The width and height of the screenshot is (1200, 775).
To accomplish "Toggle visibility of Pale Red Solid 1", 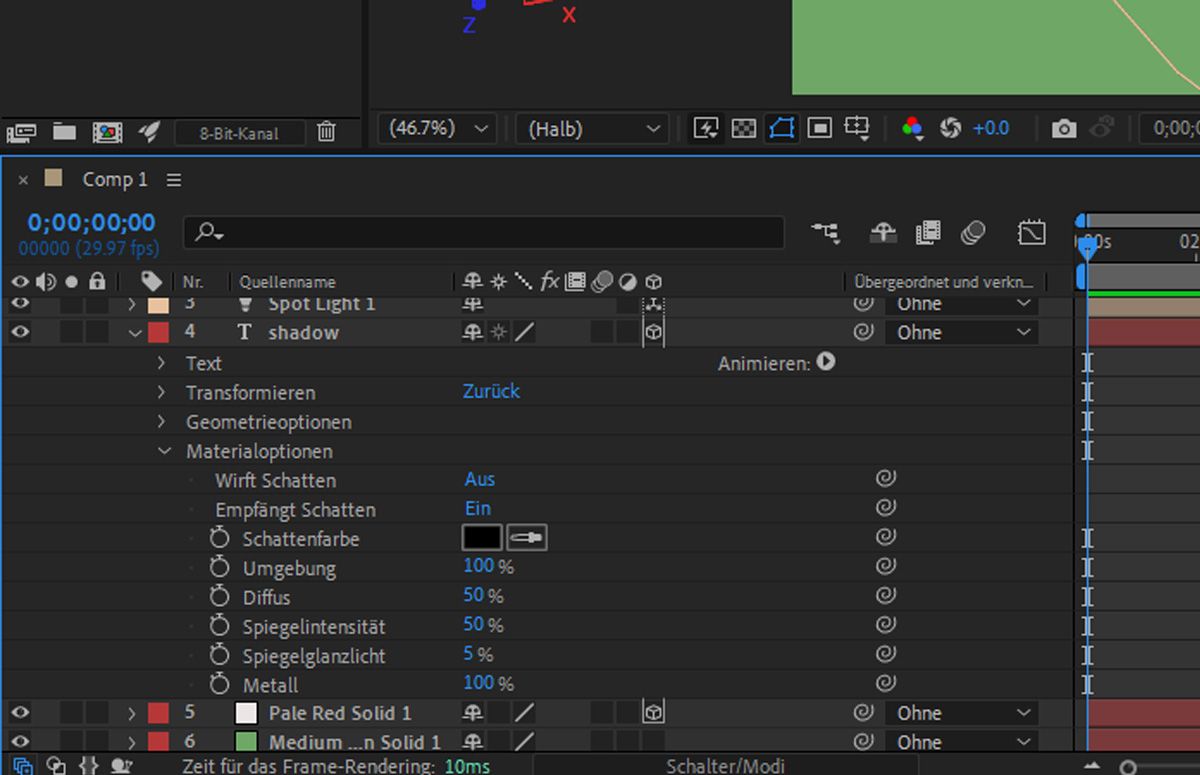I will point(20,712).
